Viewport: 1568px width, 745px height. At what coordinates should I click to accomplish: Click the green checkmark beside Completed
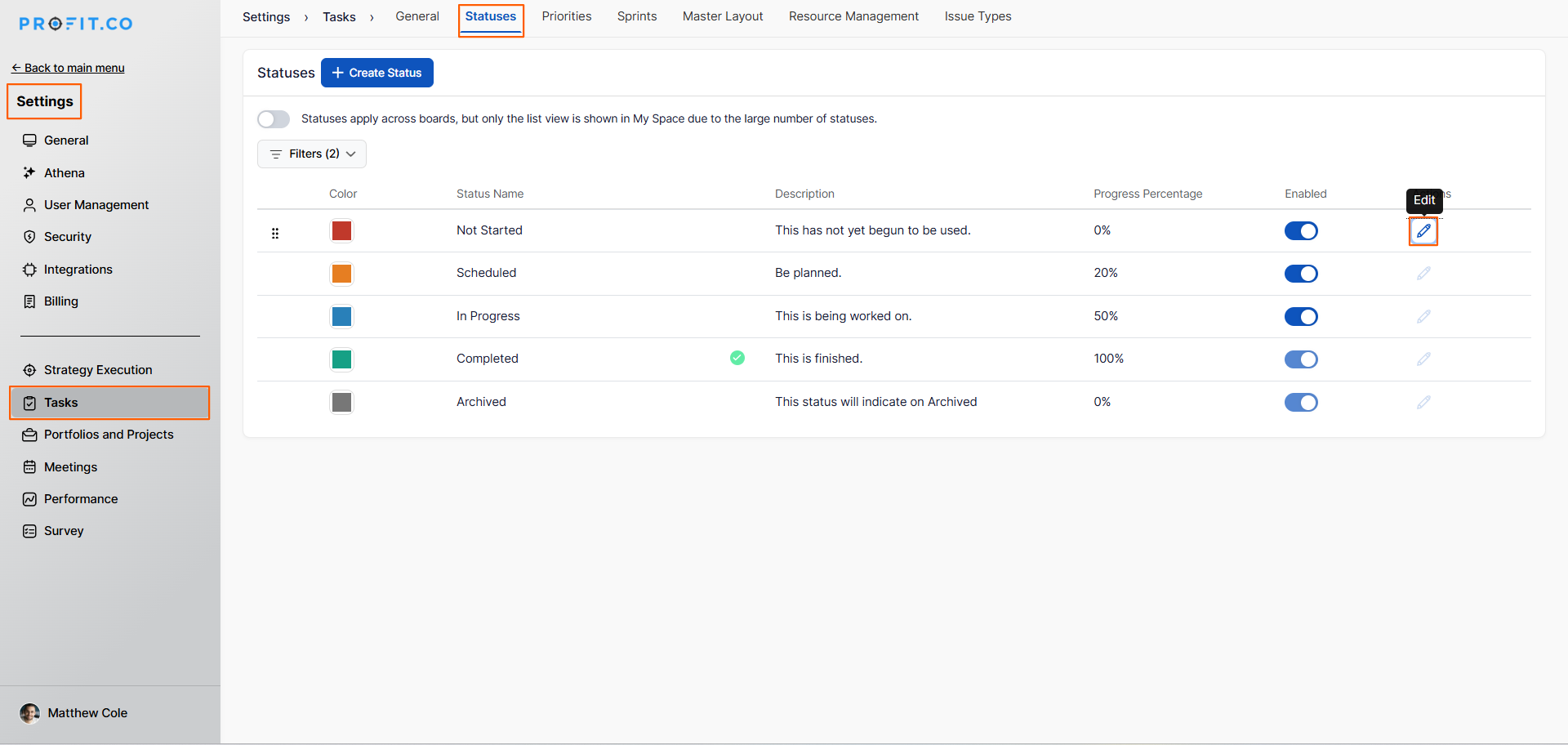pos(737,358)
